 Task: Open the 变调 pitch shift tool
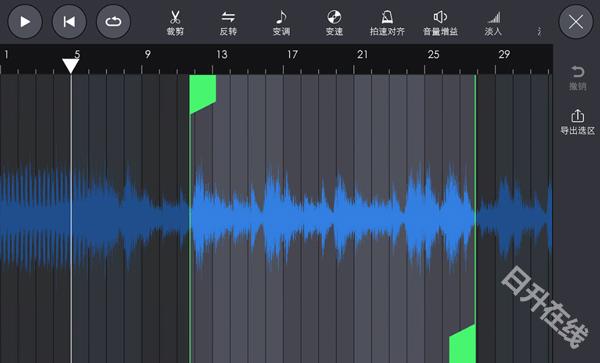[281, 23]
